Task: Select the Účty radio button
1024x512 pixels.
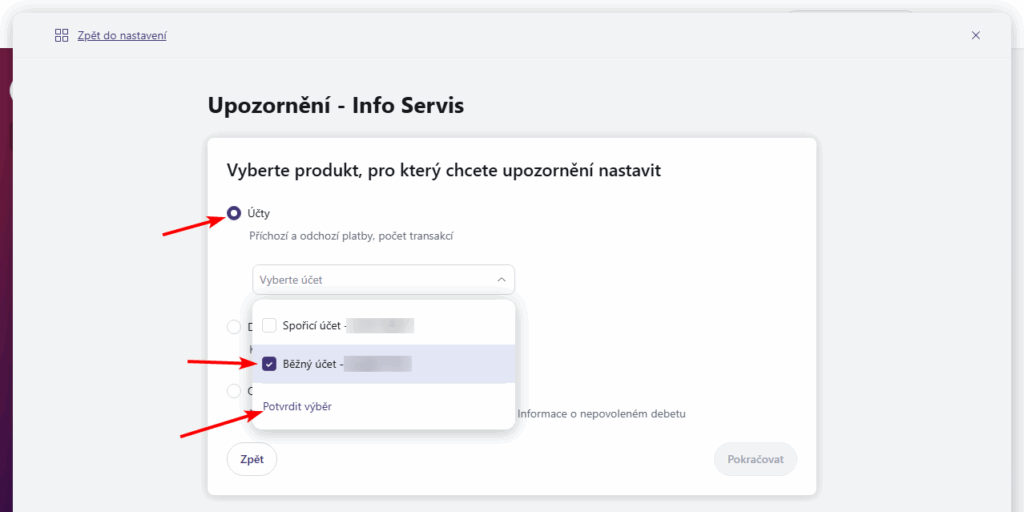Action: [234, 213]
